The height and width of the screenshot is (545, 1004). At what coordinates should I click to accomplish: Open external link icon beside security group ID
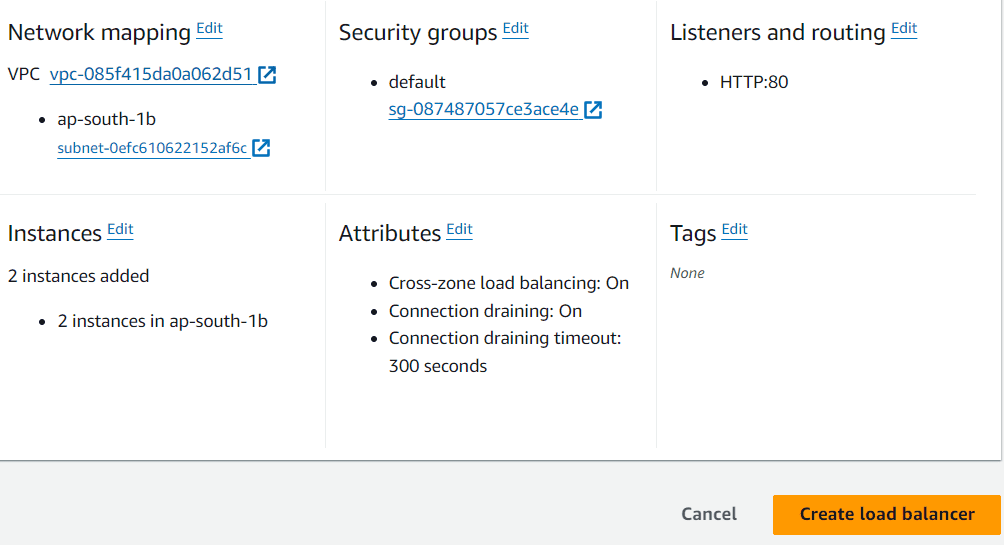593,110
